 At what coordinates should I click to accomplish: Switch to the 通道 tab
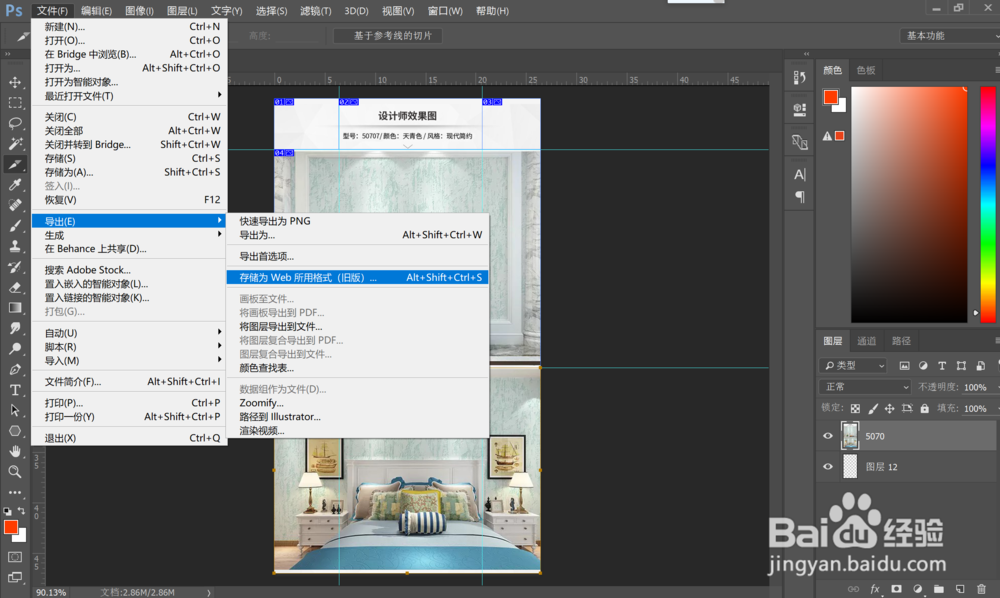[866, 341]
